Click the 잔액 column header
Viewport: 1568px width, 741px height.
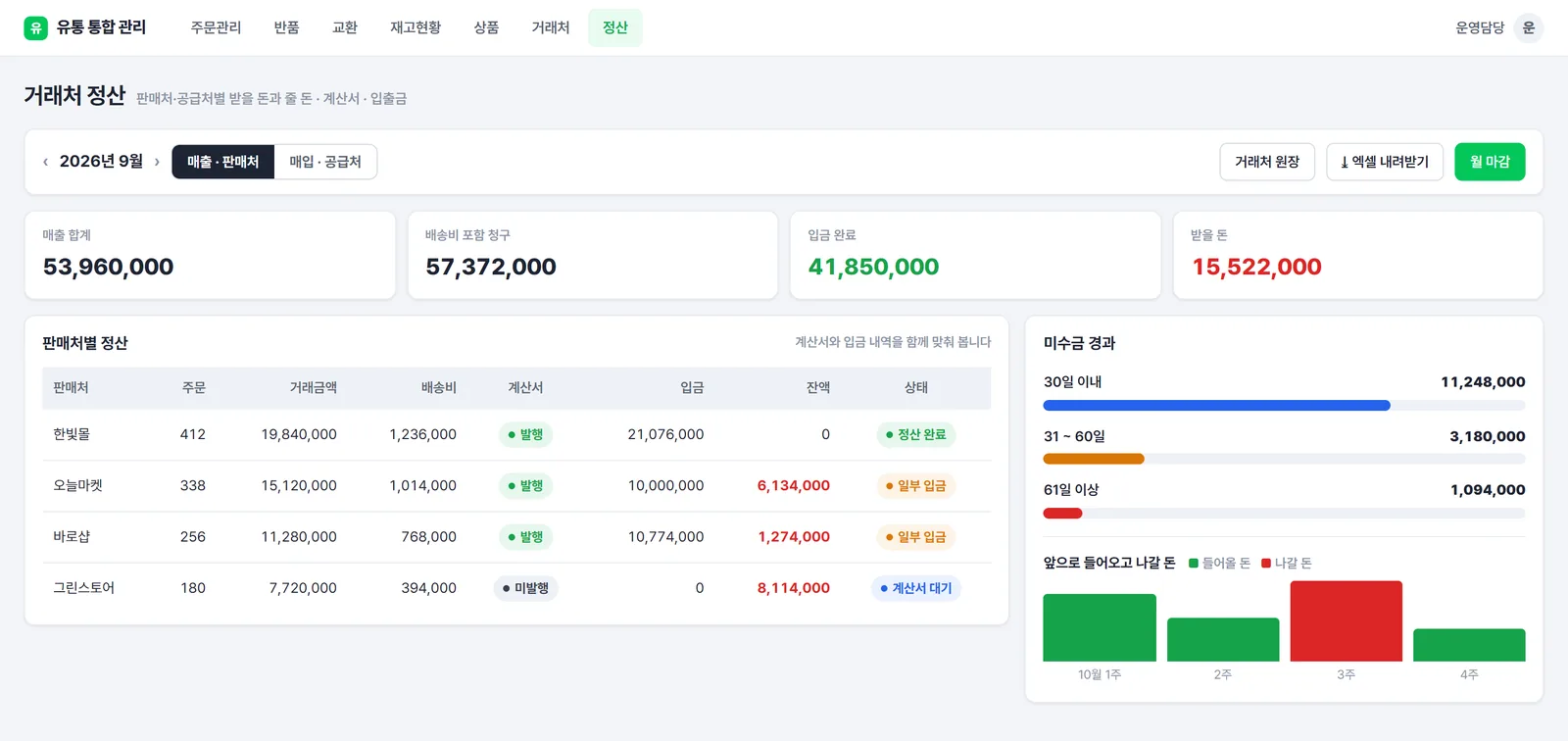coord(818,388)
